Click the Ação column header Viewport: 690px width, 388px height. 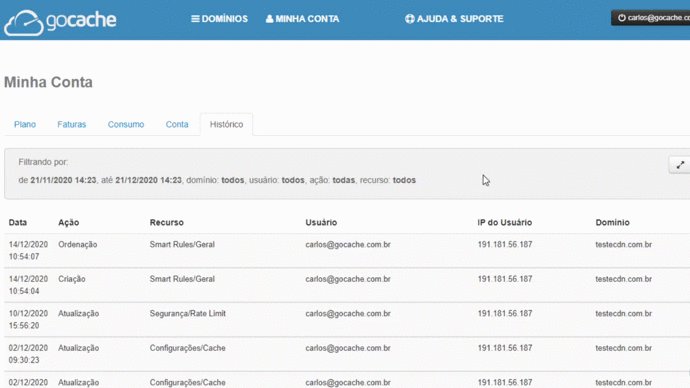coord(69,223)
